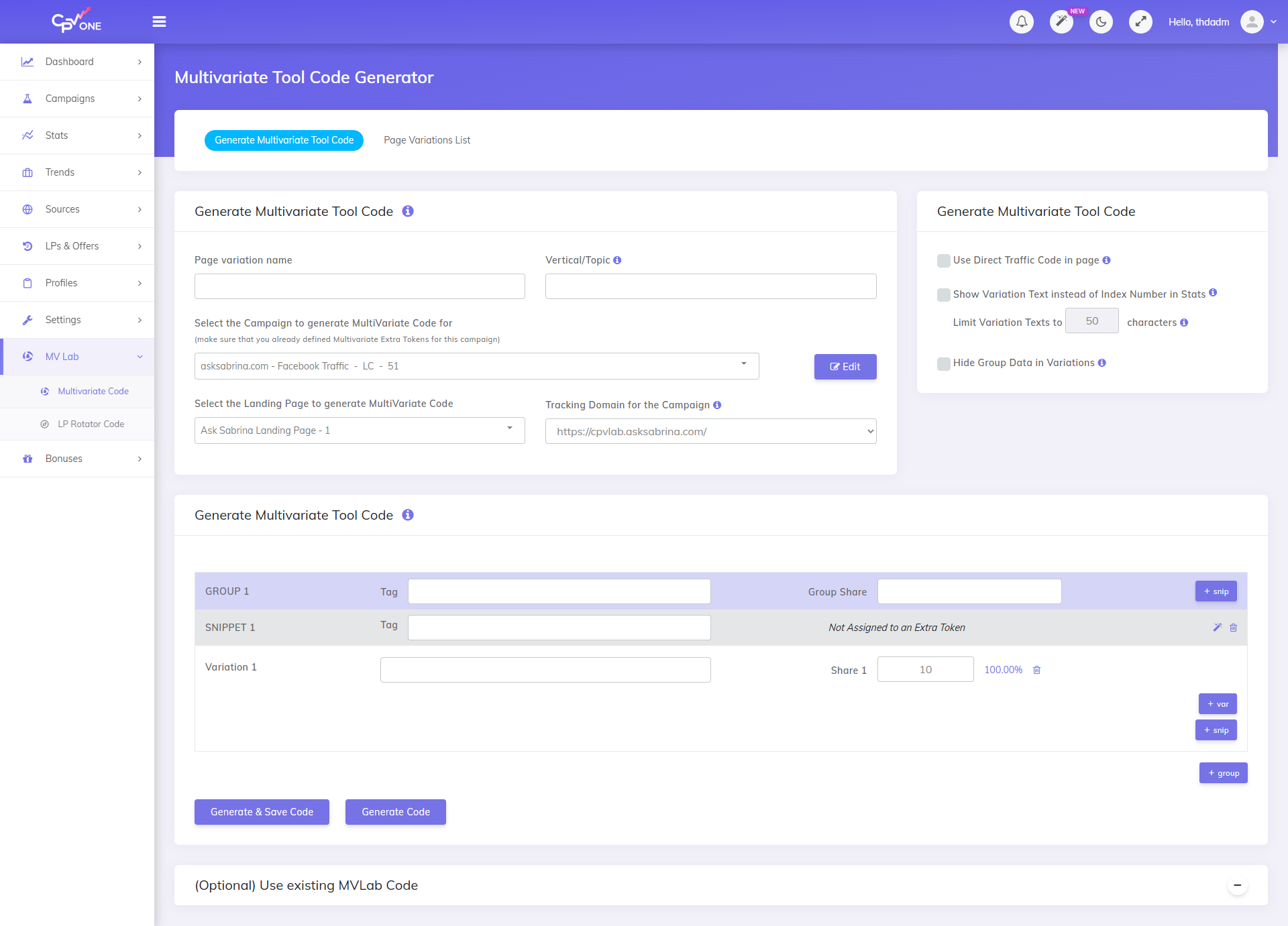Open Multivariate Code under MV Lab

coord(93,391)
